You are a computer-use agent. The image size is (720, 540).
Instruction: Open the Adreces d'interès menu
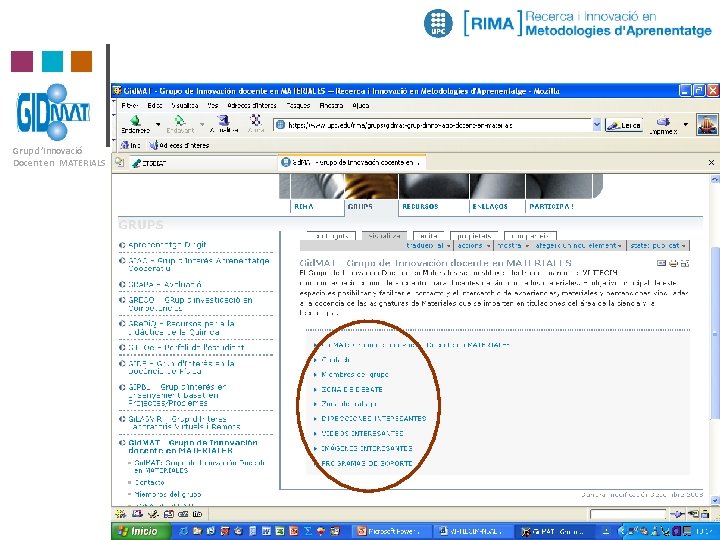[252, 105]
